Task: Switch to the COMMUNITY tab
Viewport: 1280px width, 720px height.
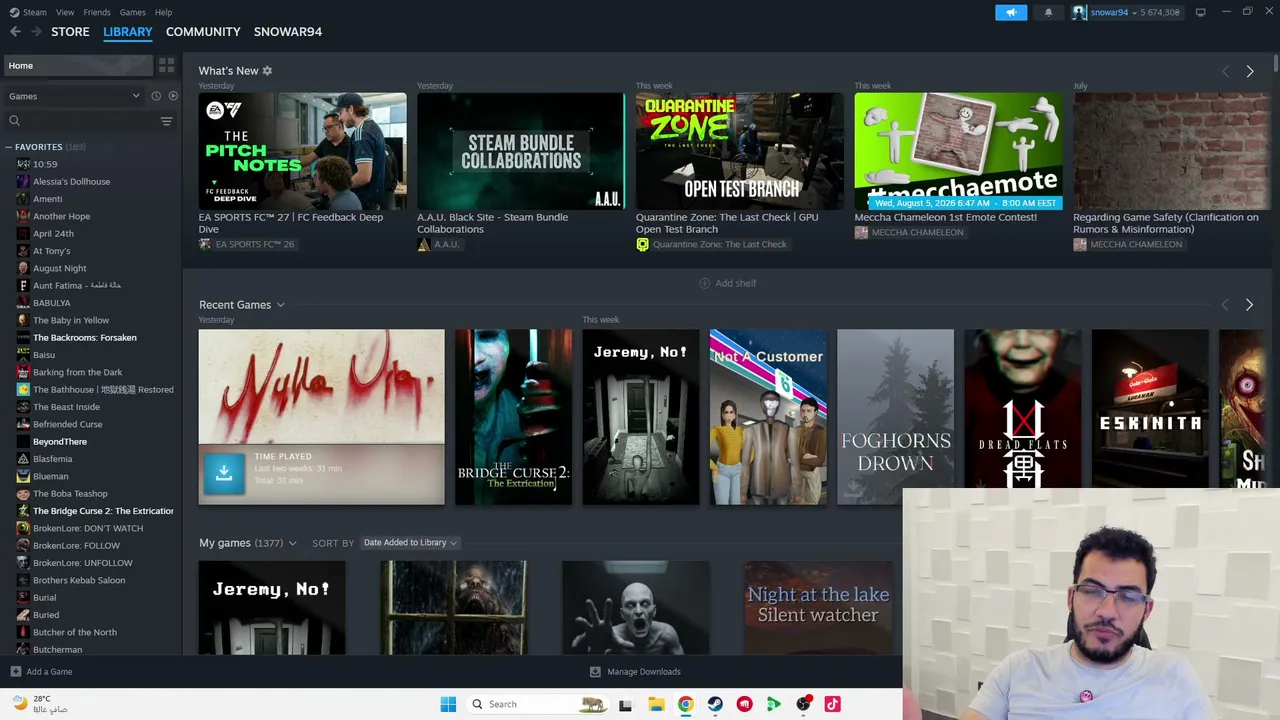Action: click(203, 32)
